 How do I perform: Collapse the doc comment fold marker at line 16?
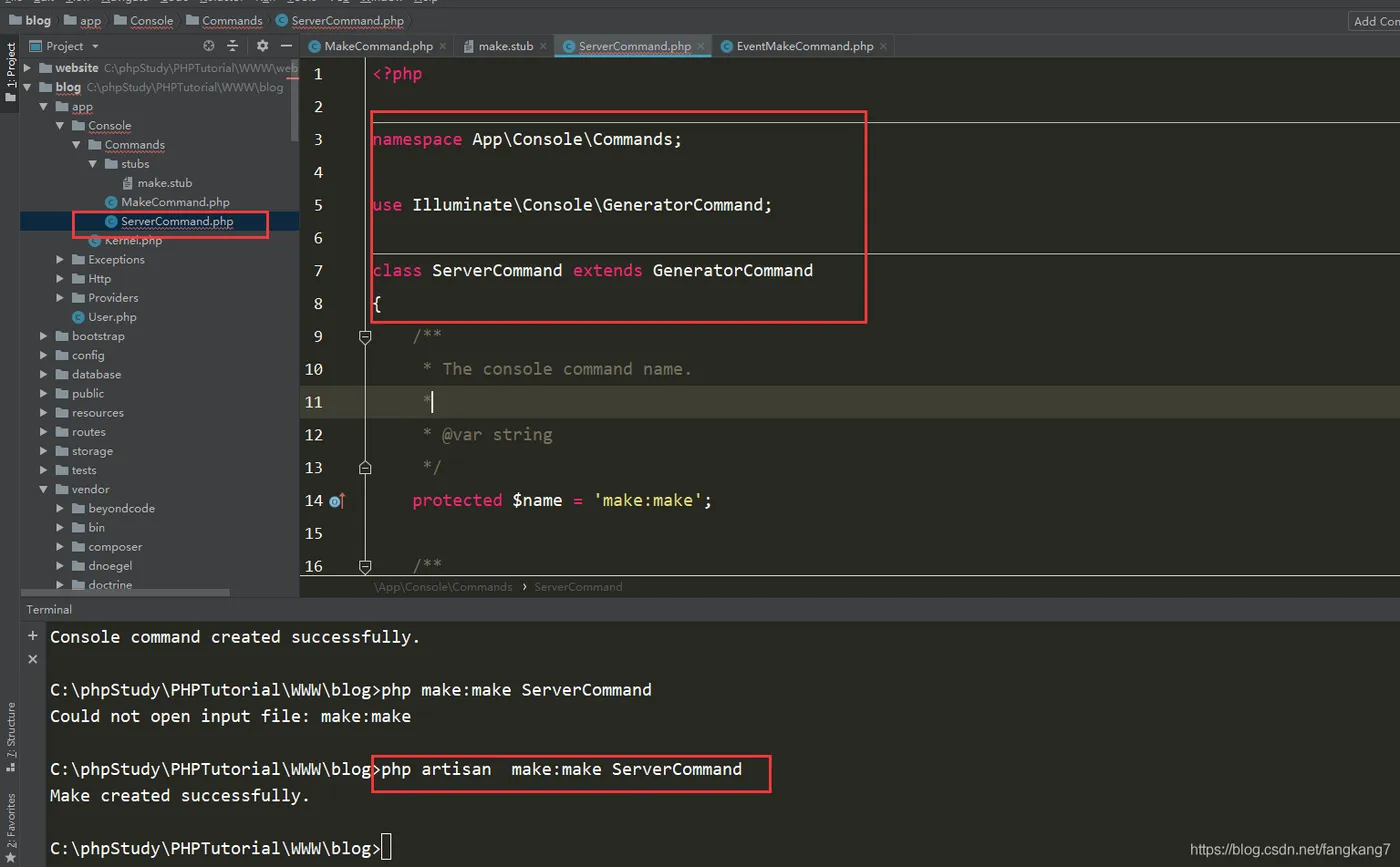click(365, 566)
